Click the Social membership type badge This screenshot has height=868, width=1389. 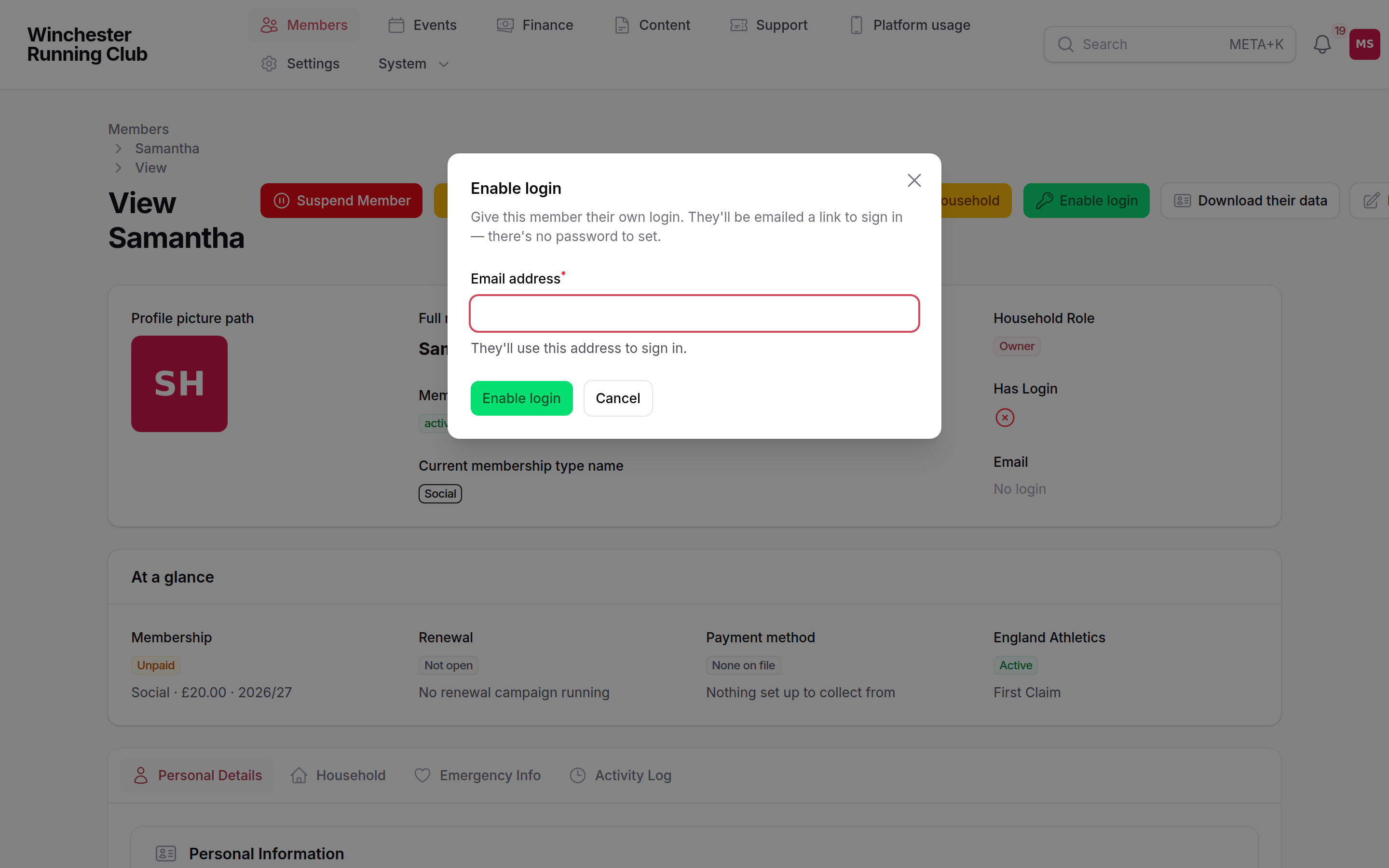(440, 494)
